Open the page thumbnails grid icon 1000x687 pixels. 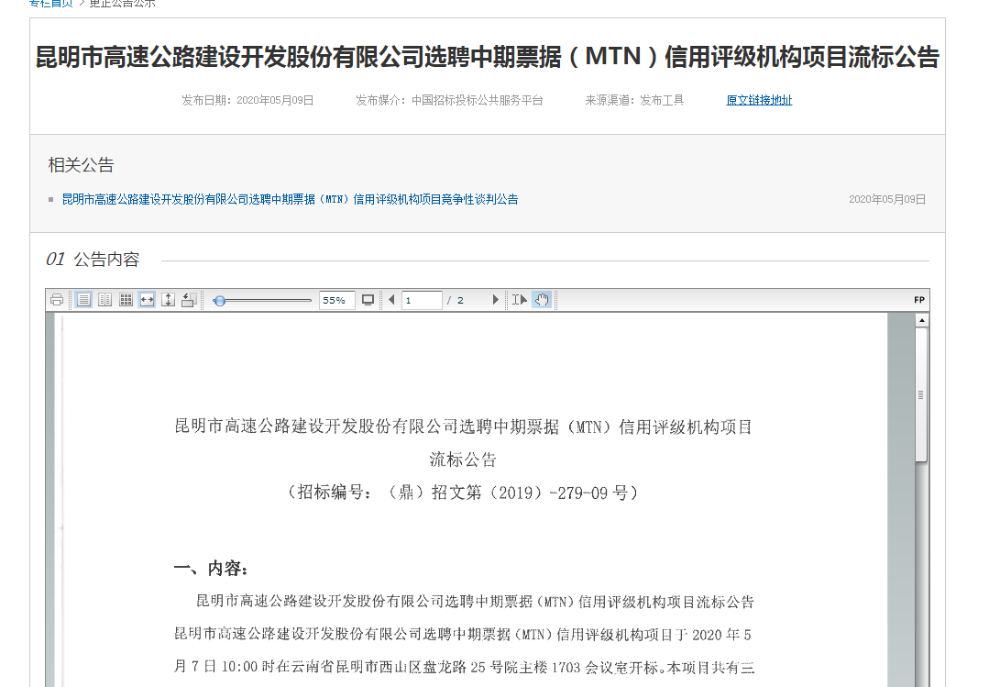[125, 300]
